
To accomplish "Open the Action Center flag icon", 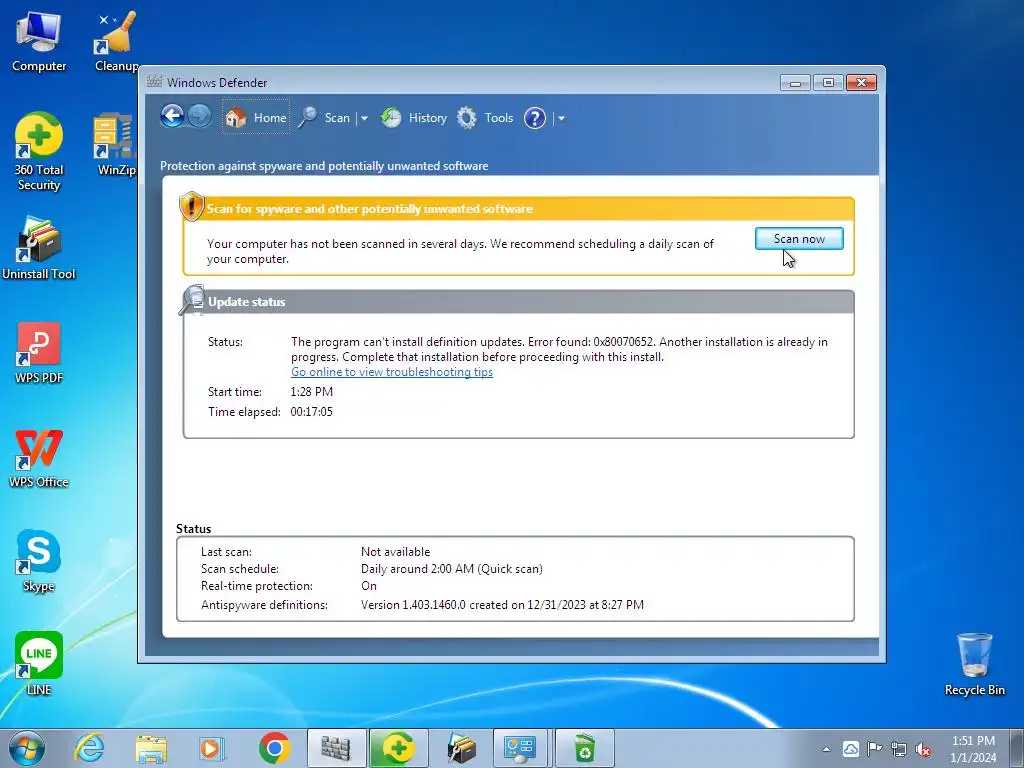I will (x=874, y=748).
